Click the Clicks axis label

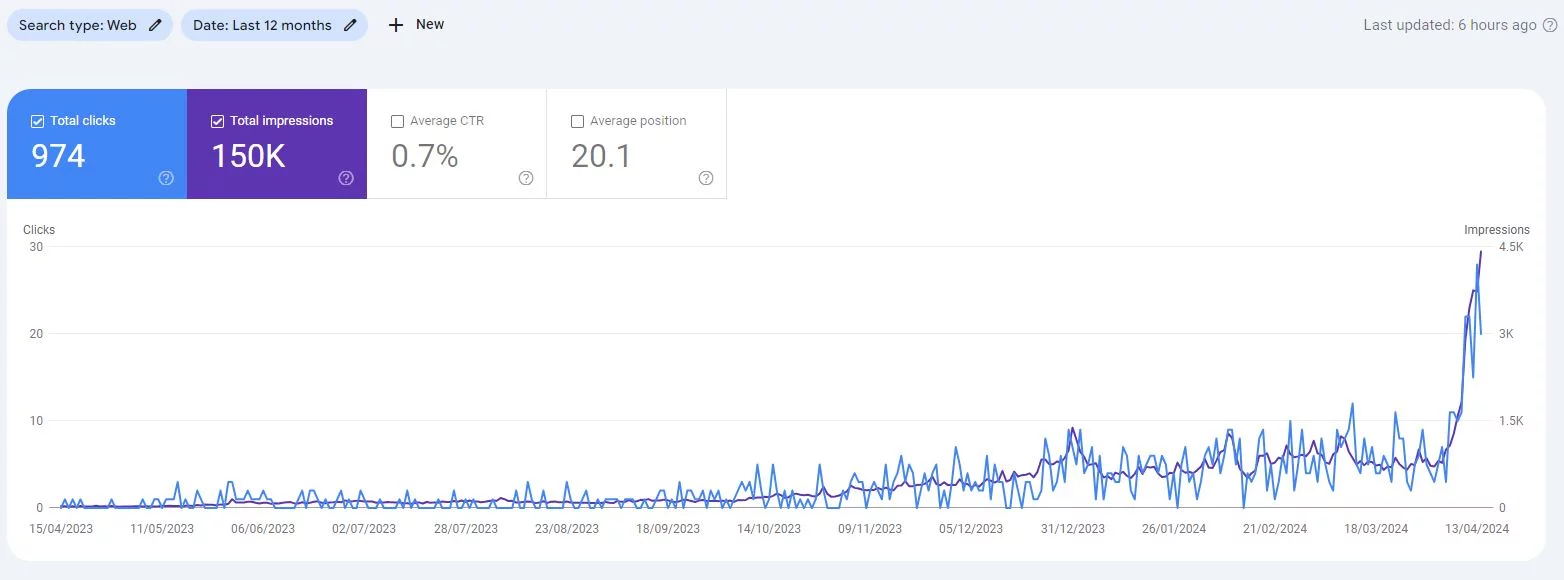point(39,230)
